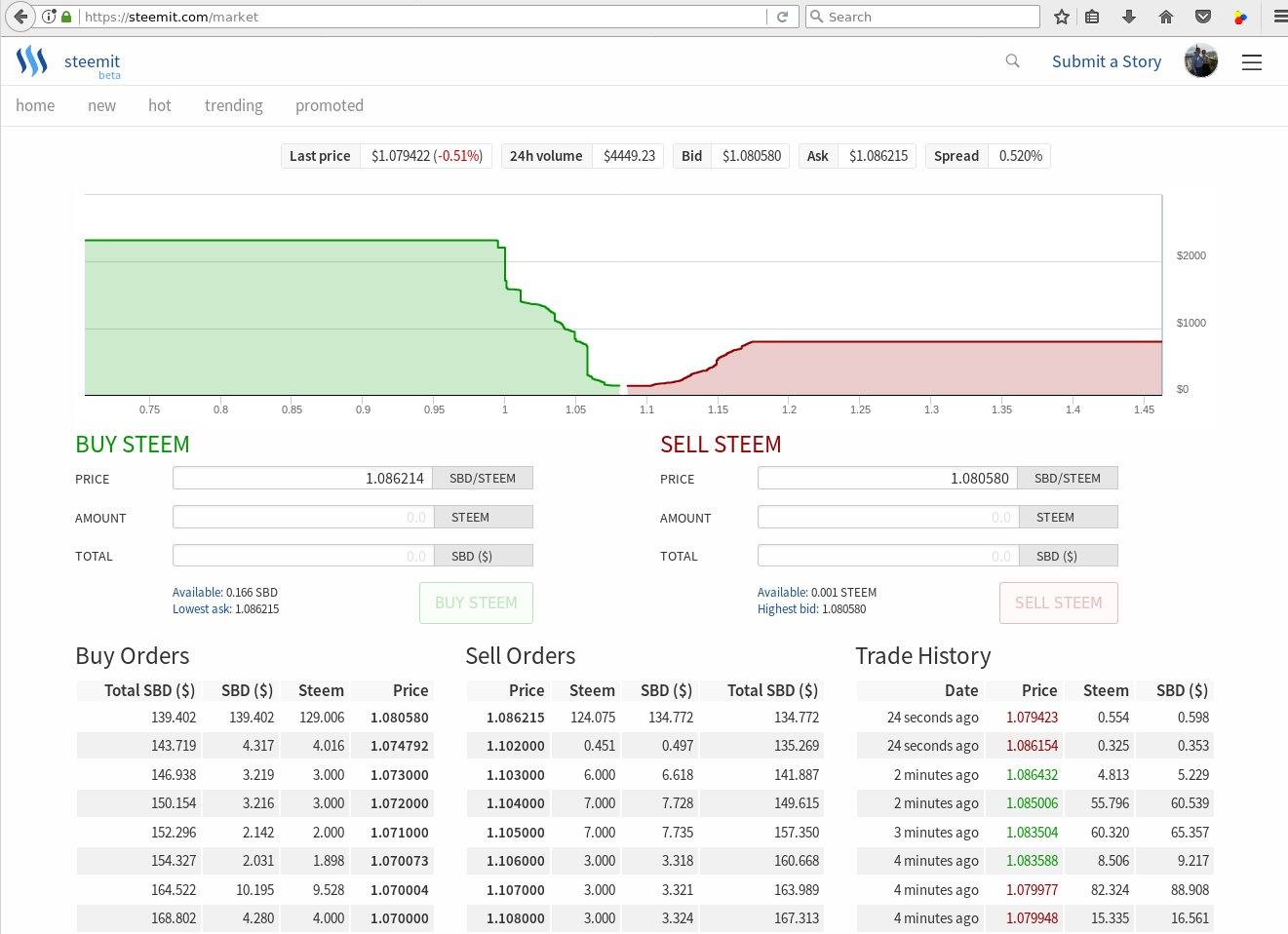1288x934 pixels.
Task: Click trade history price 1.086432
Action: (1032, 775)
